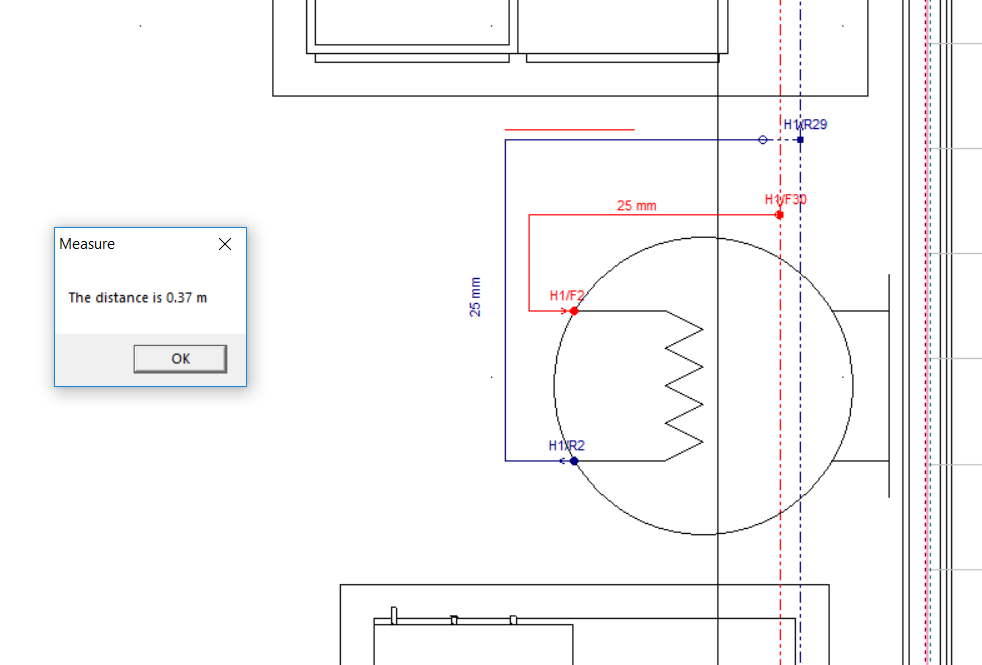Click the Measure dialog title bar

click(x=135, y=244)
